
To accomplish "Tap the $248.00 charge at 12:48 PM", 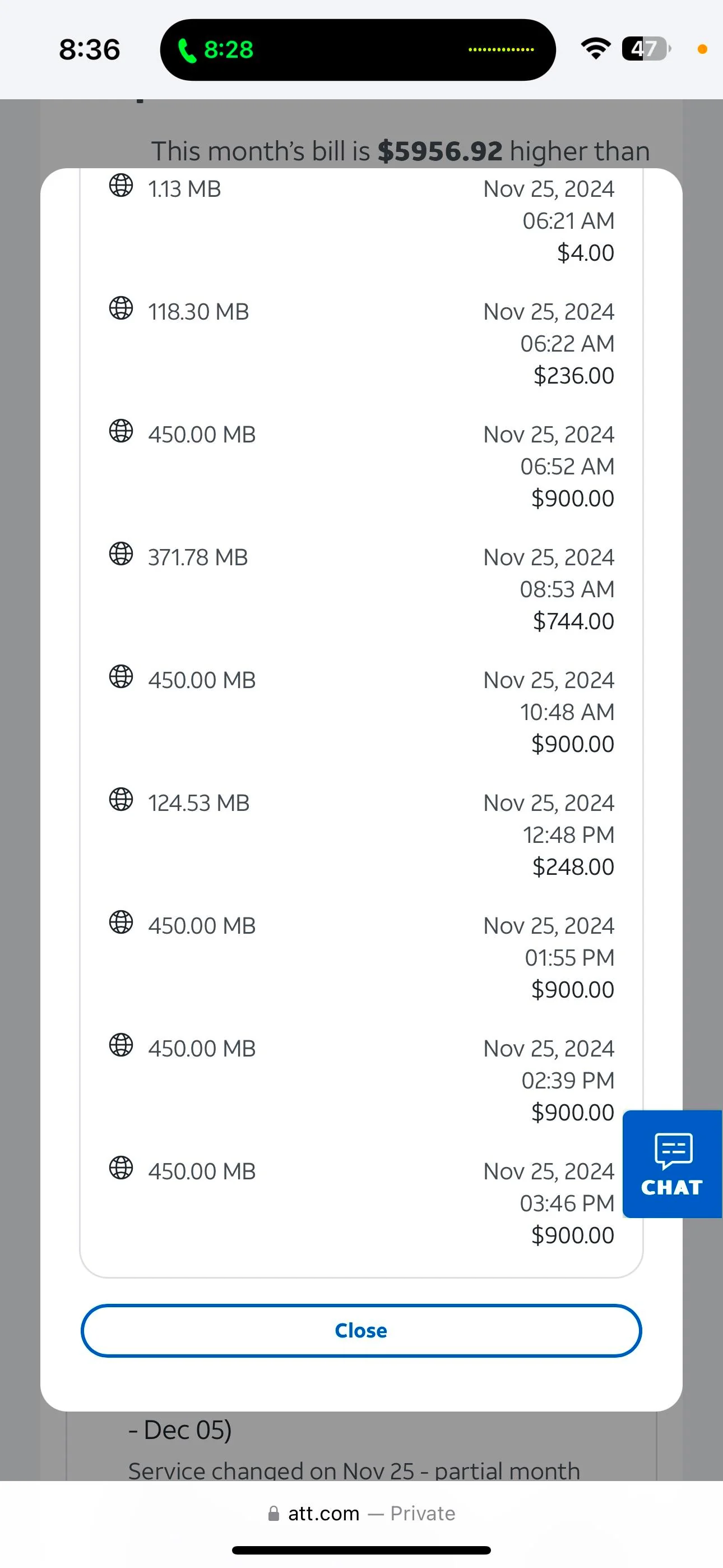I will 573,867.
